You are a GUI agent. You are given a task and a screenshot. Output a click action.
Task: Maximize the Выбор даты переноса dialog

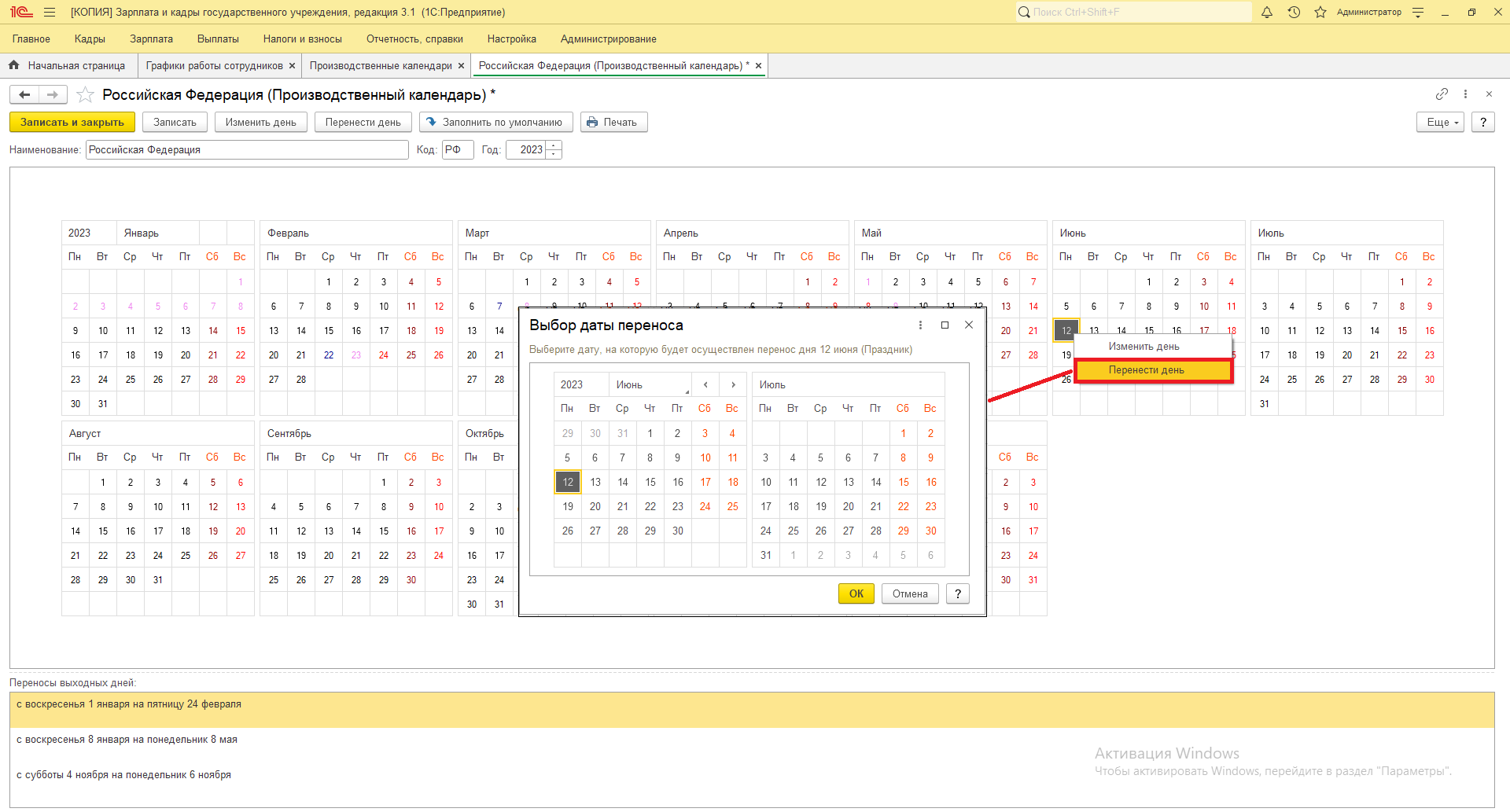tap(945, 325)
